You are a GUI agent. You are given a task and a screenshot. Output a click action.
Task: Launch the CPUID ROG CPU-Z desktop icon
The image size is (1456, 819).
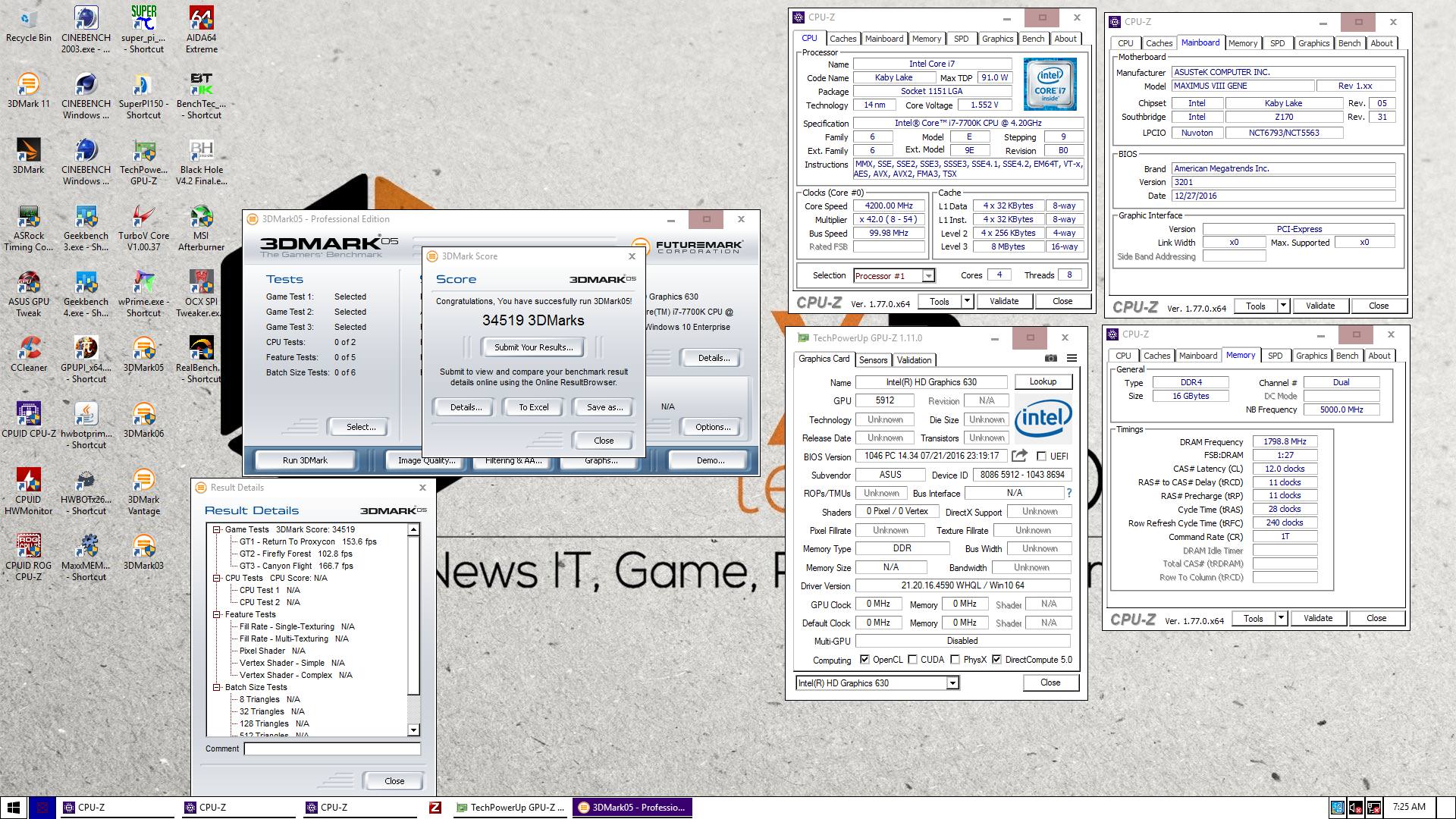tap(29, 557)
